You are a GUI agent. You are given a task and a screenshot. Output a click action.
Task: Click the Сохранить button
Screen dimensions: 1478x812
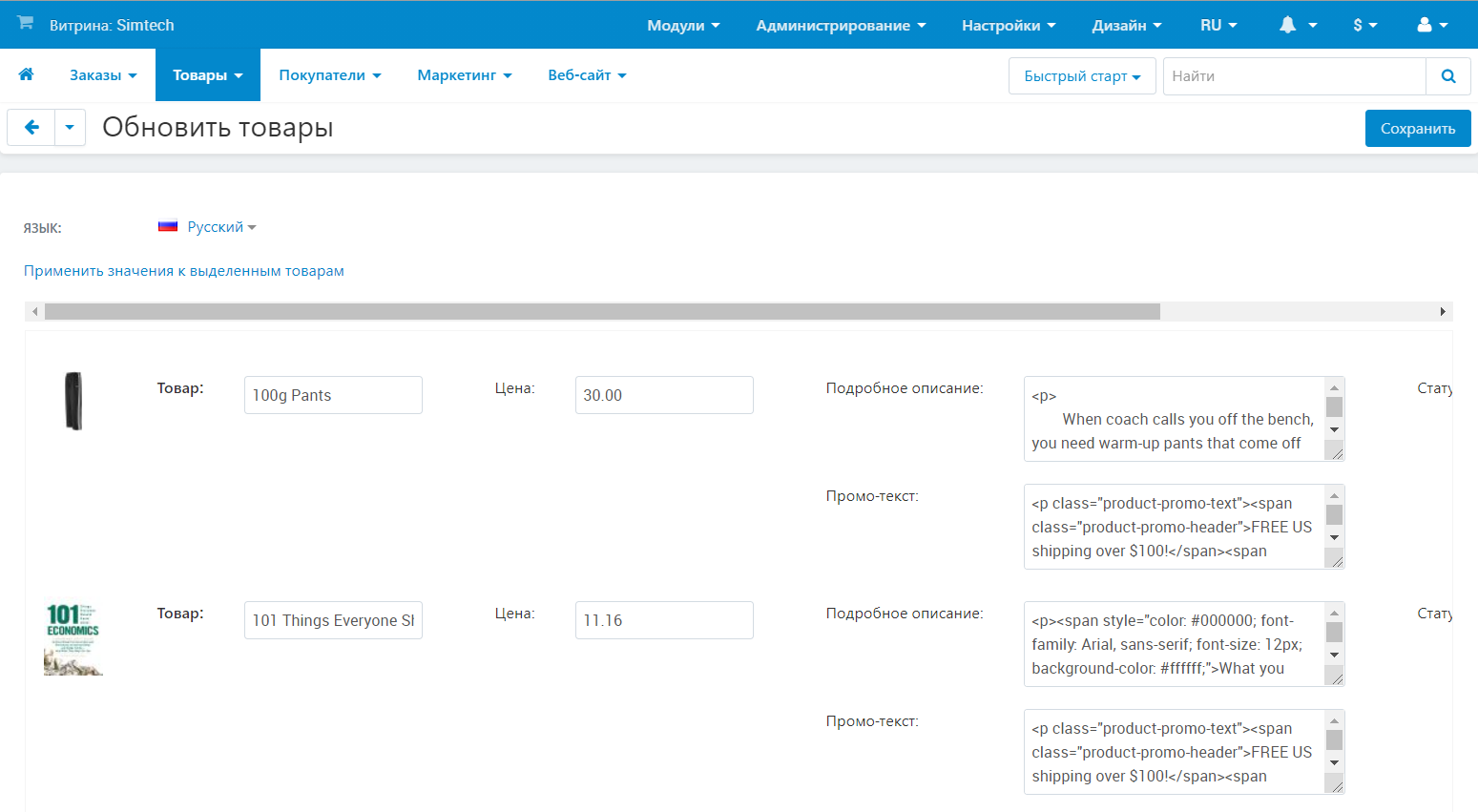(1417, 129)
